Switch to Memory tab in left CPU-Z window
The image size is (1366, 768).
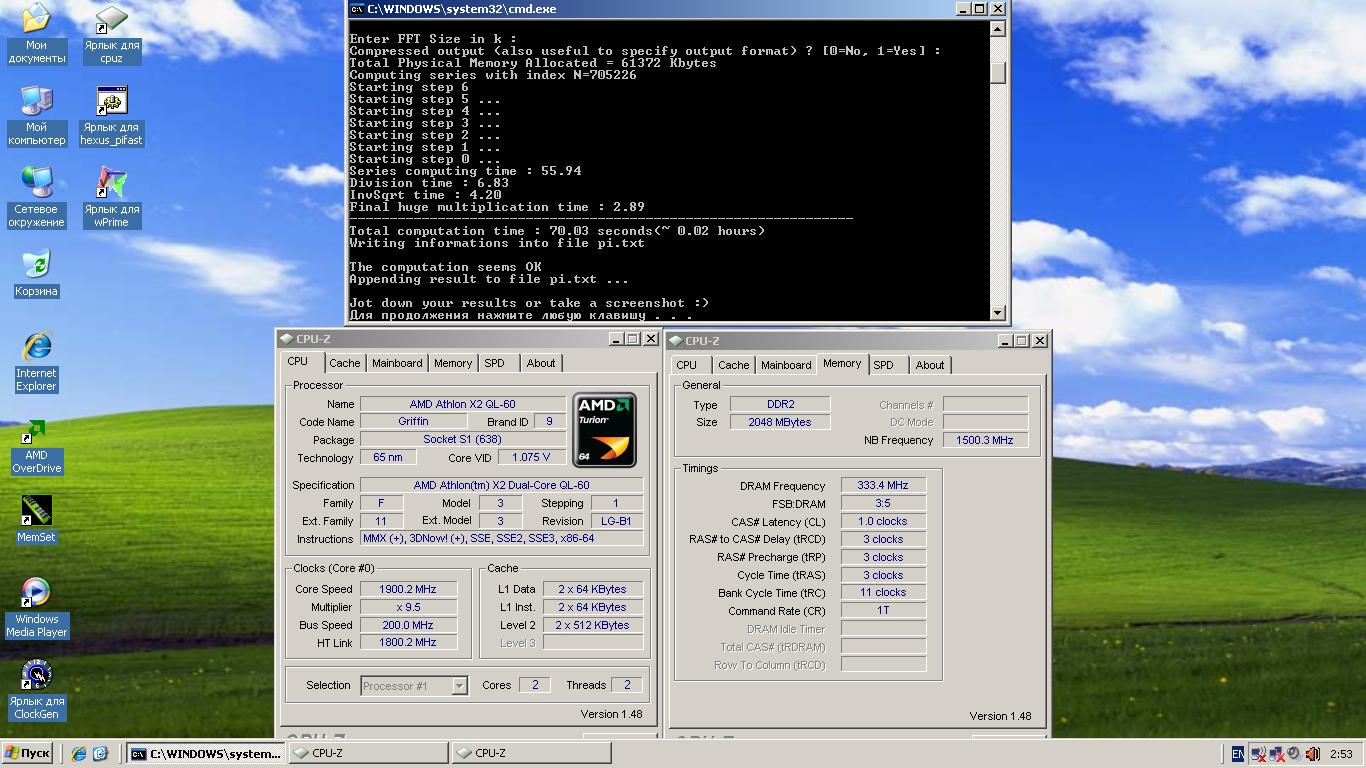pos(453,363)
